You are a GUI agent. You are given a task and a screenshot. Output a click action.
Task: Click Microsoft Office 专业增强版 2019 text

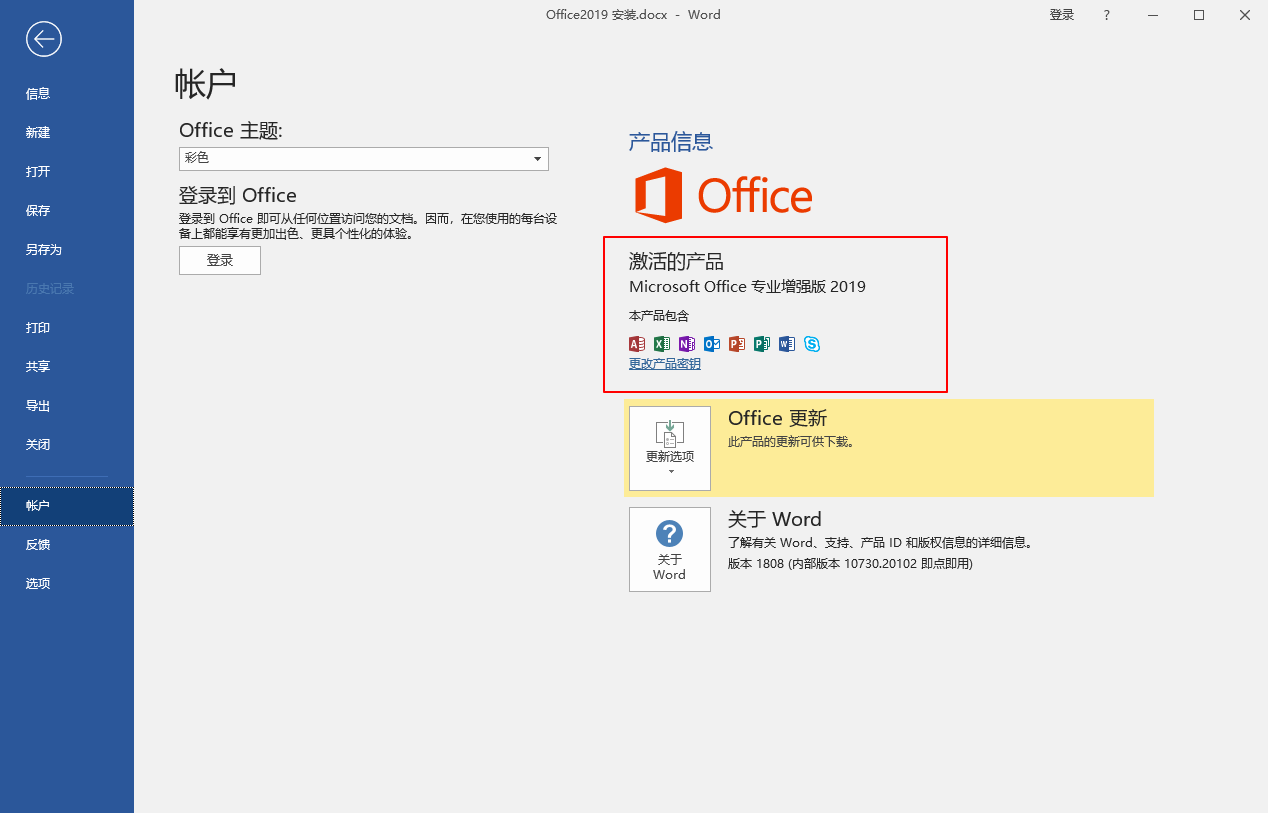click(x=747, y=287)
